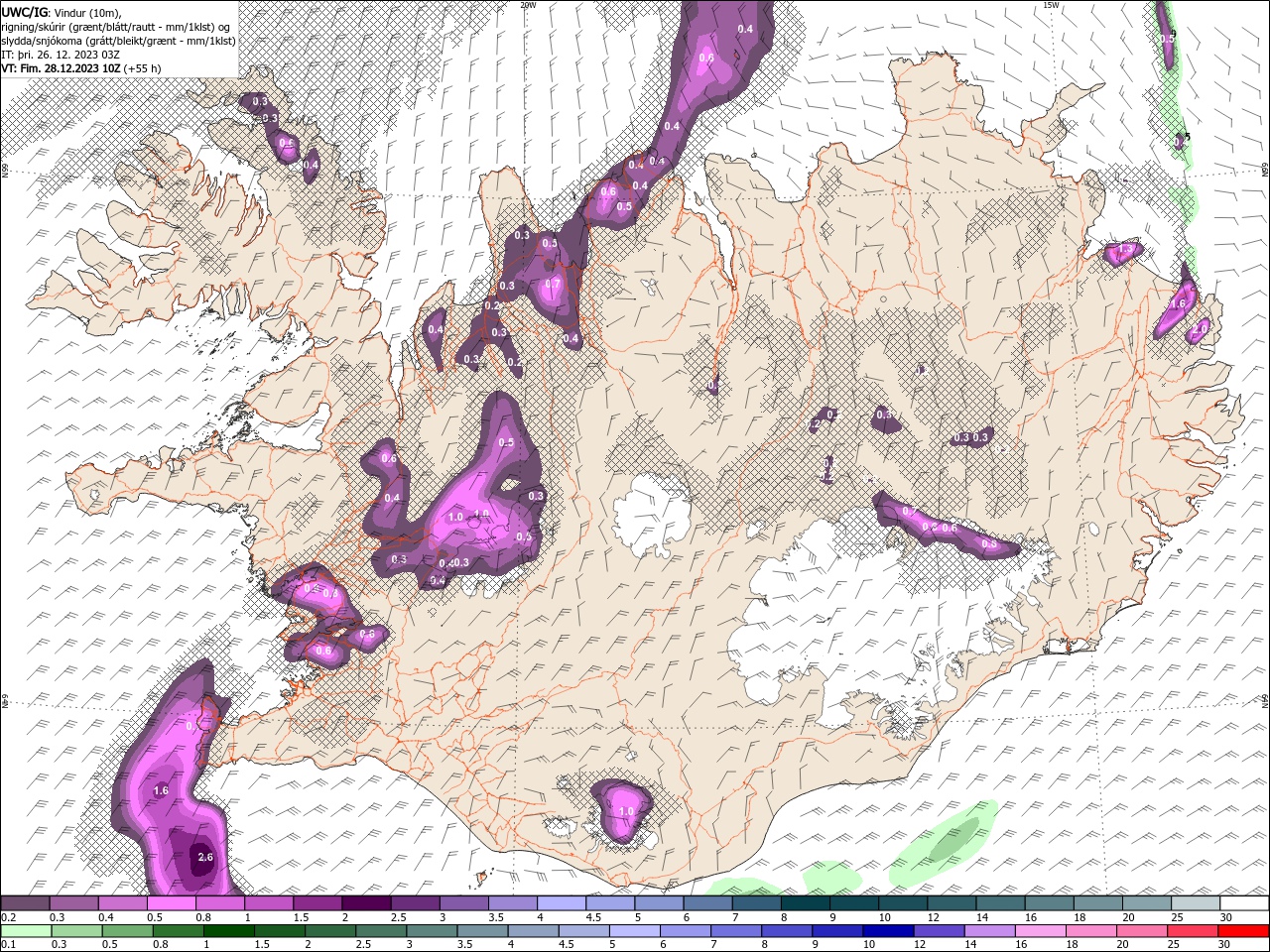1270x952 pixels.
Task: Select the palest green swatch between 0.1 and 0.3 in the lower scale
Action: click(x=25, y=931)
